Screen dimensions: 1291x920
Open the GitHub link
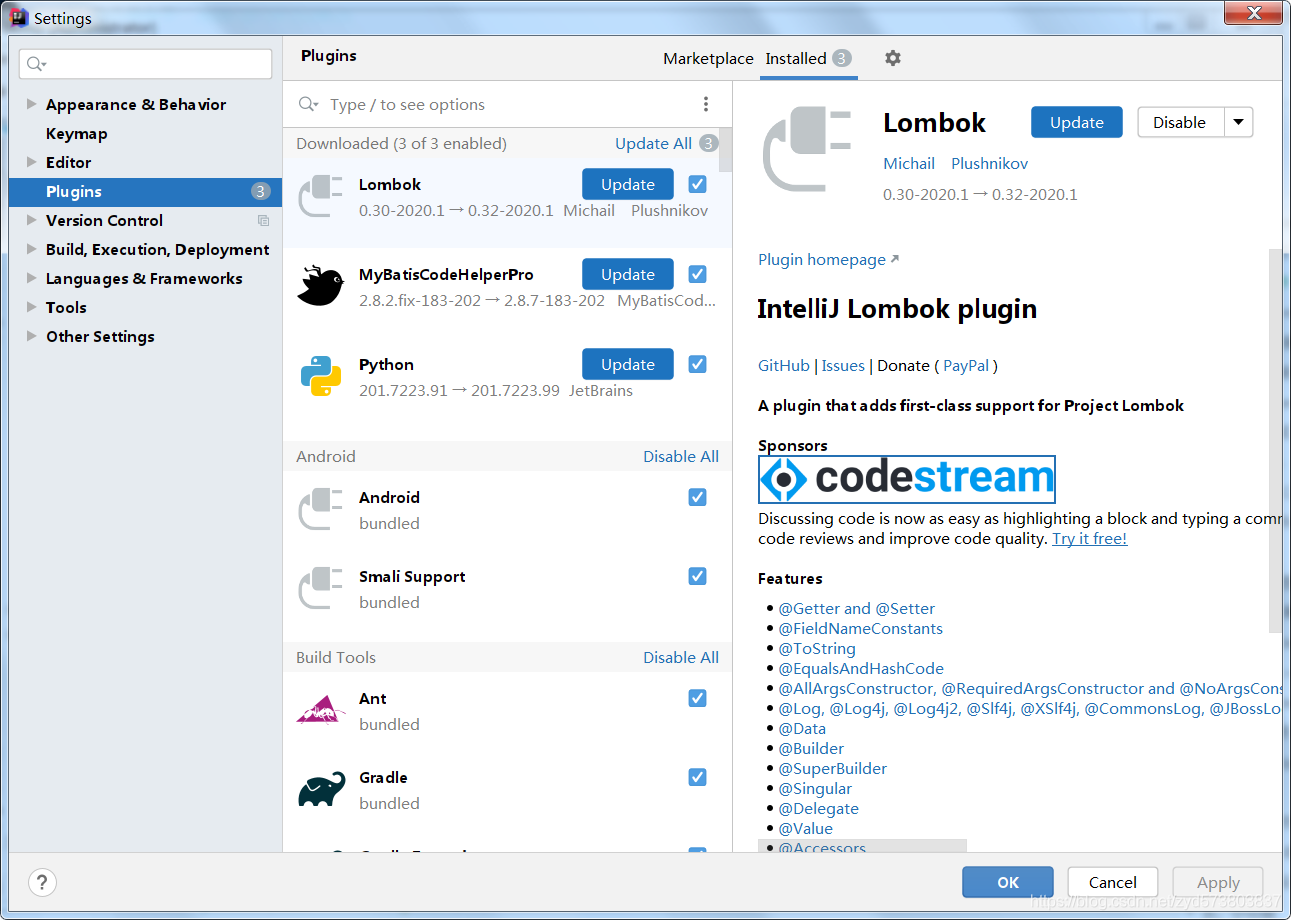coord(784,365)
